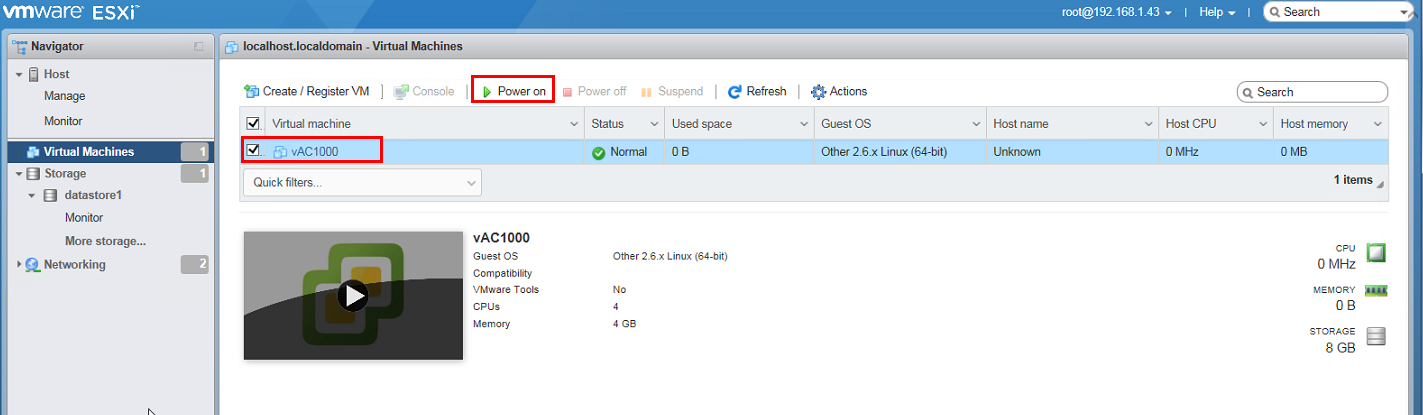This screenshot has width=1423, height=415.
Task: Click the VM list search field
Action: 1313,92
